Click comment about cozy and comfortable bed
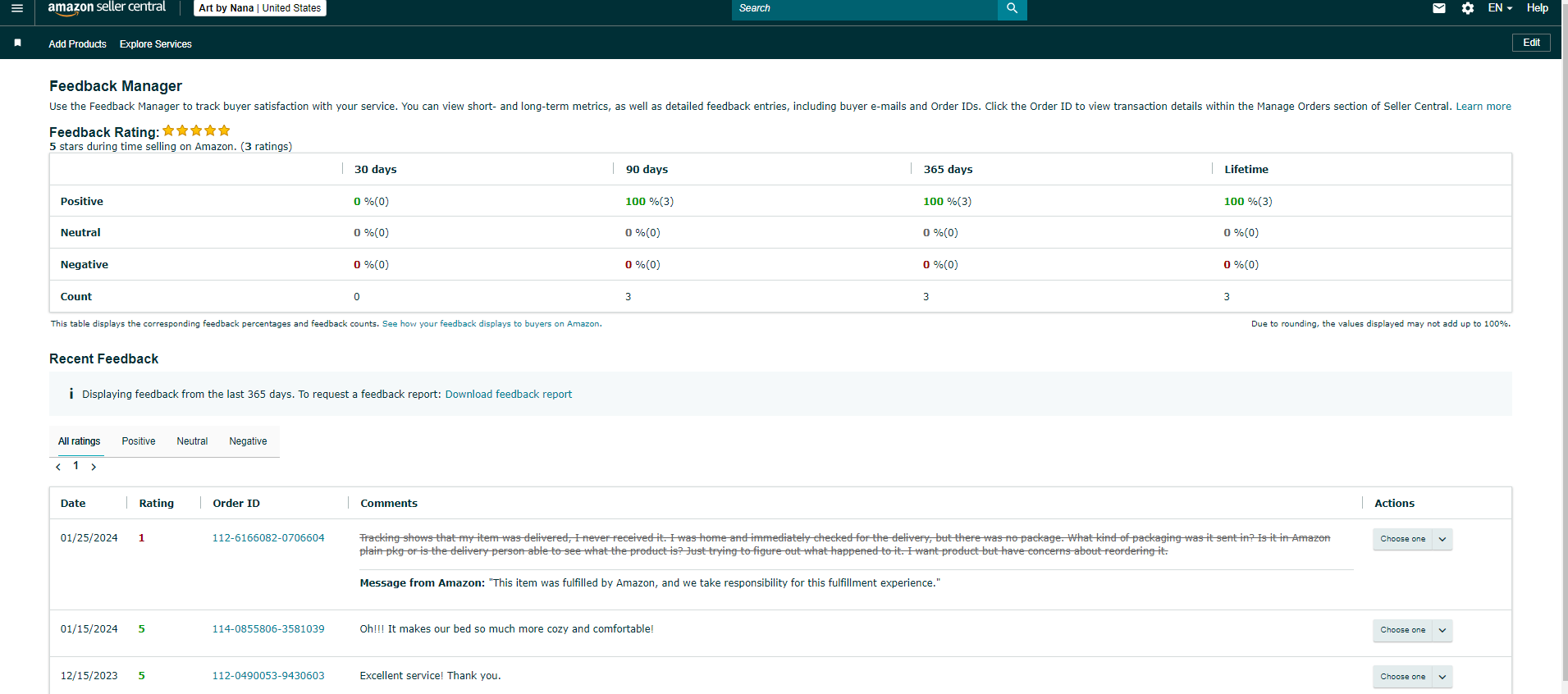1568x694 pixels. (506, 629)
